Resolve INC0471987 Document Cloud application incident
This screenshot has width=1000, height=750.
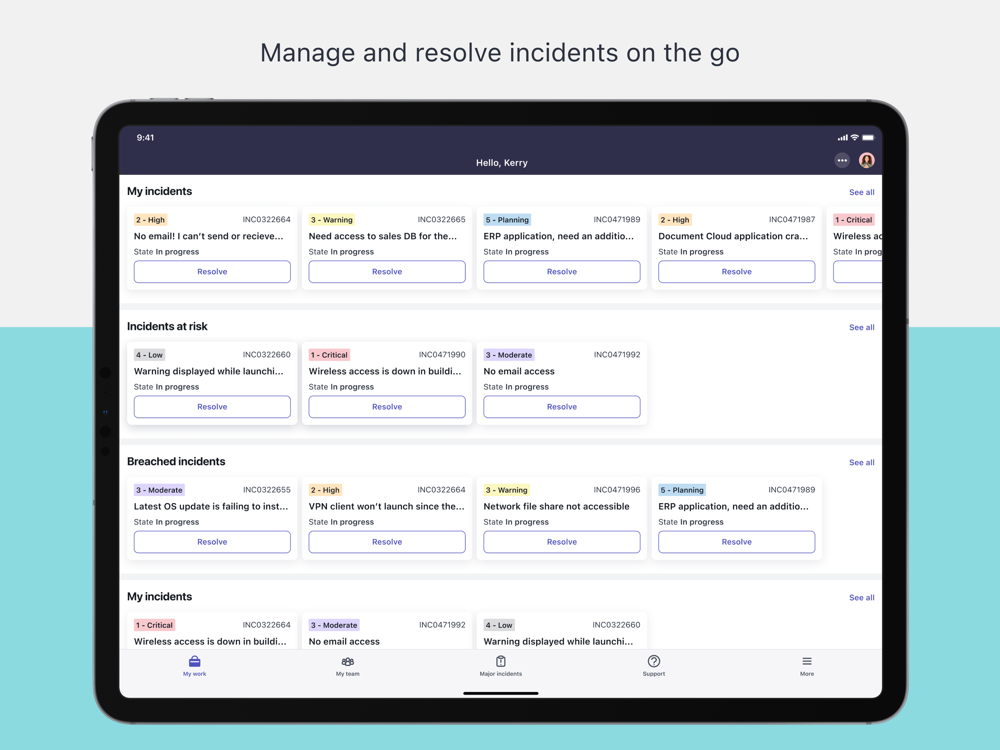[737, 272]
